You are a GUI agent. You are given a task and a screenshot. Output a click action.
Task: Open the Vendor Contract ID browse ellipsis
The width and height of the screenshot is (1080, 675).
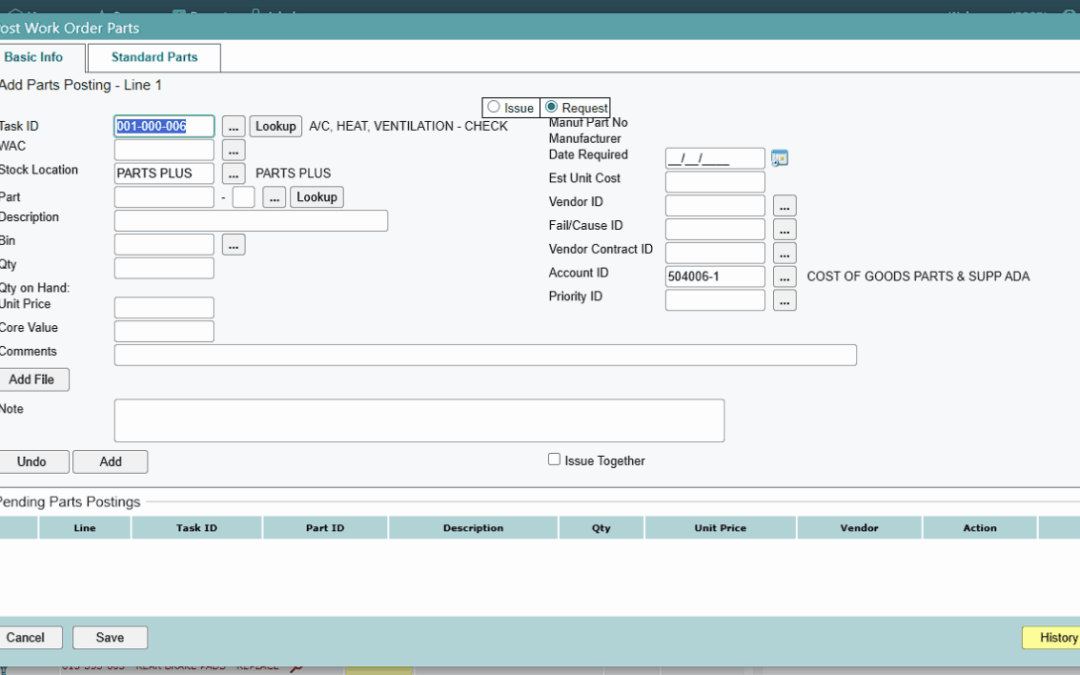tap(785, 253)
